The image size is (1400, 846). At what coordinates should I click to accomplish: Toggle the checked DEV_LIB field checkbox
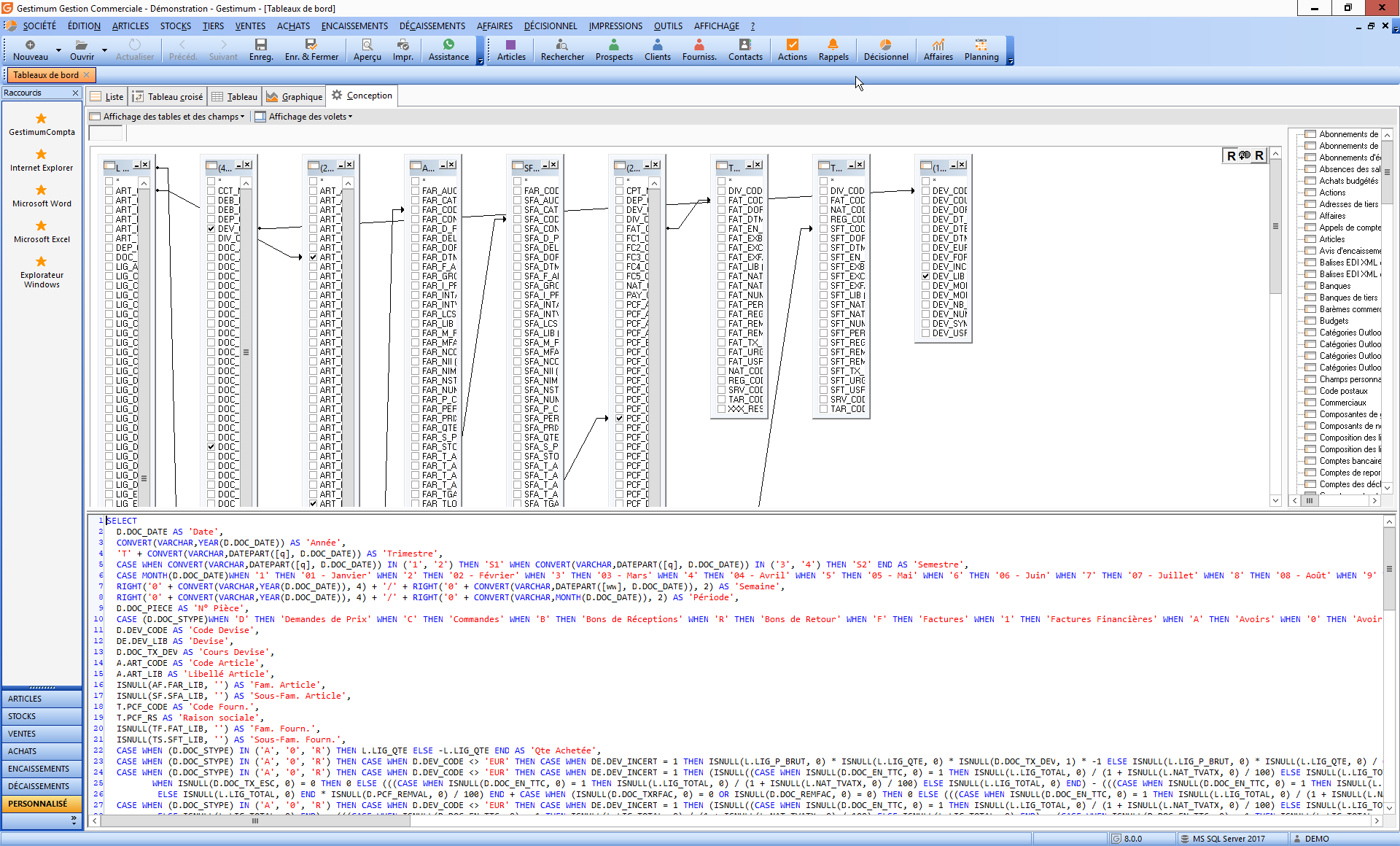click(x=926, y=276)
